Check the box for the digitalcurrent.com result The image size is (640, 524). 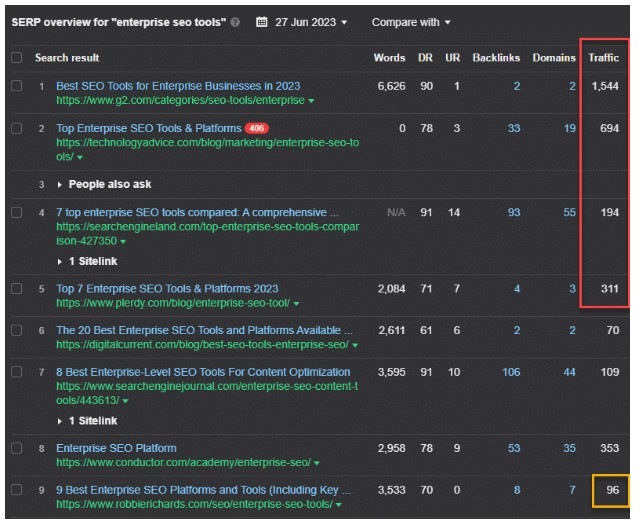click(17, 330)
